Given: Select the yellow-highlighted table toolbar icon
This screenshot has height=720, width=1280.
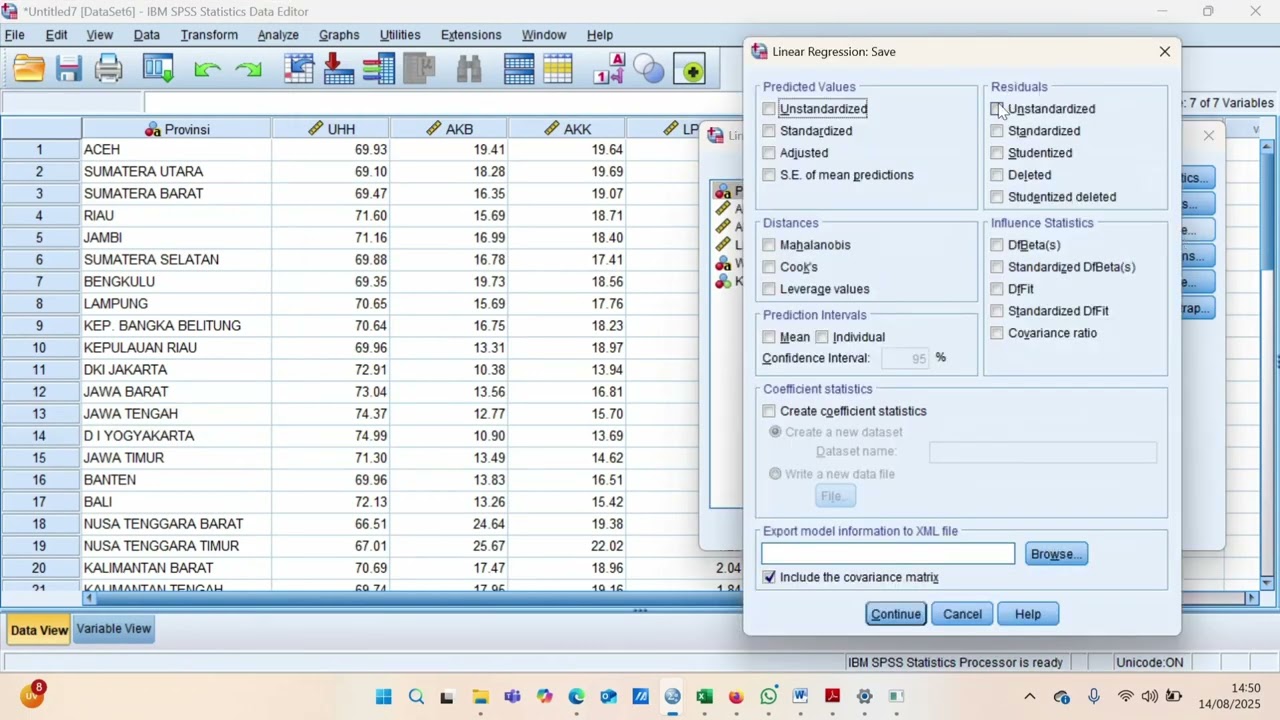Looking at the screenshot, I should [x=558, y=70].
